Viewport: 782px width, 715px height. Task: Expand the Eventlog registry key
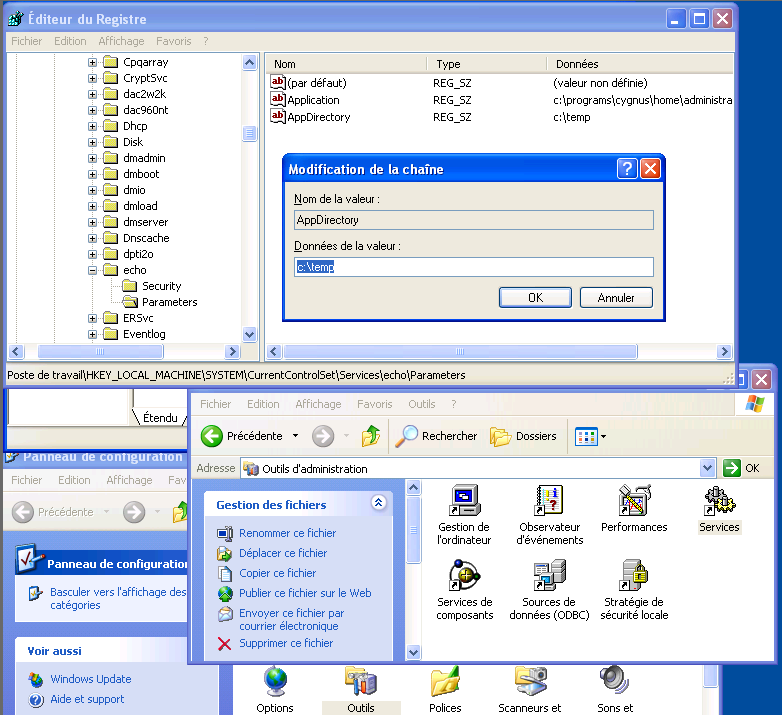click(92, 334)
